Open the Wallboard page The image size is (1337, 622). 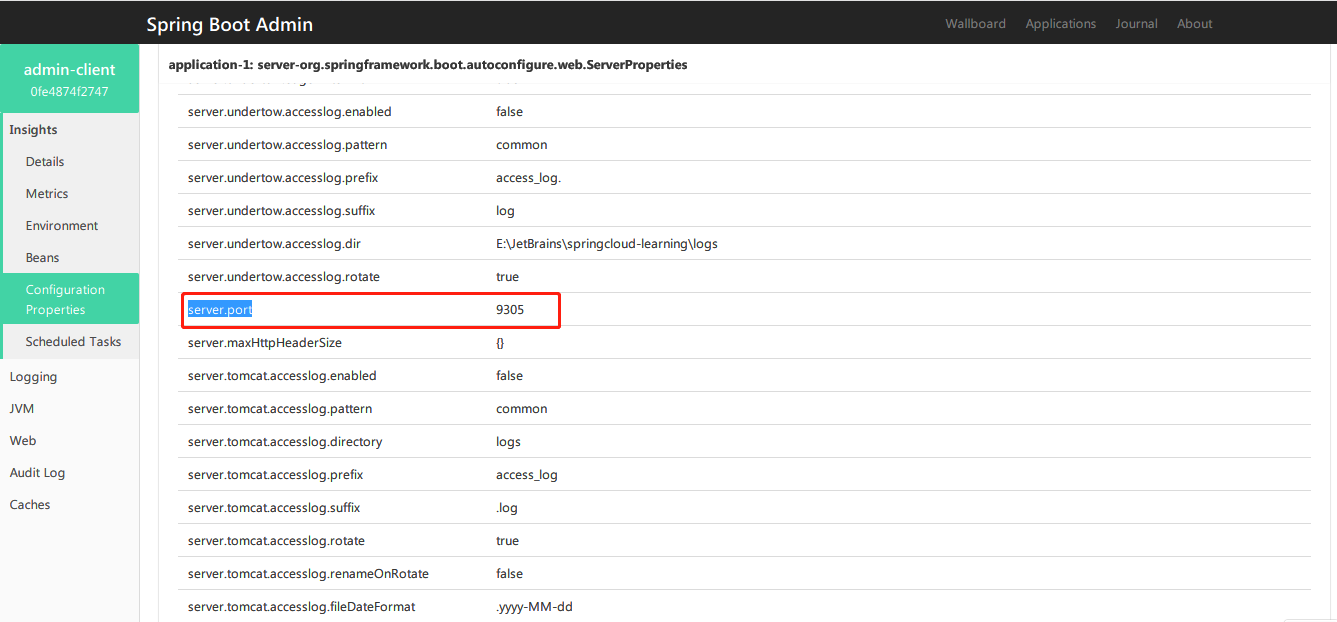point(975,24)
